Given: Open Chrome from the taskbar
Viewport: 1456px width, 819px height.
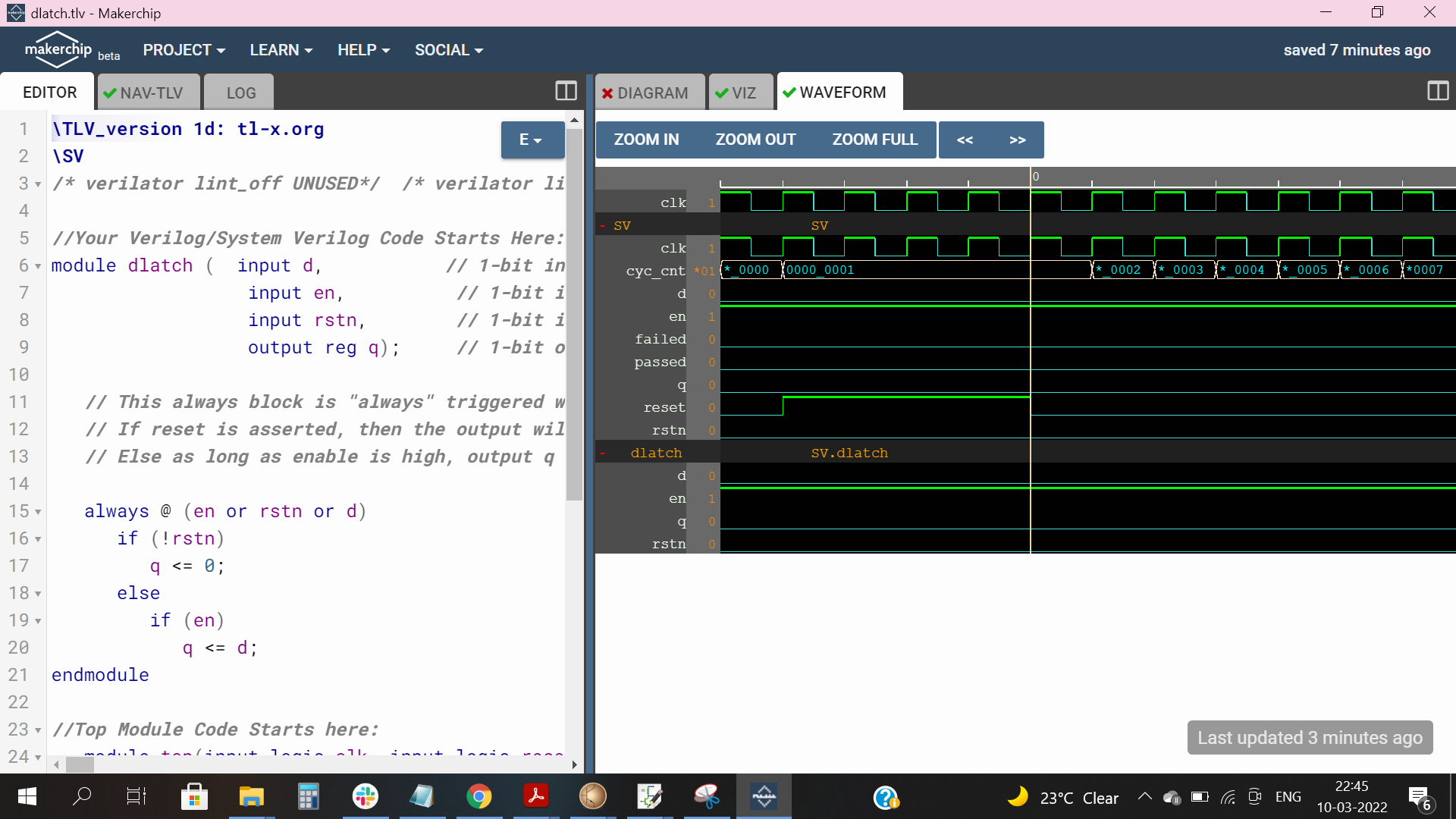Looking at the screenshot, I should [x=479, y=797].
